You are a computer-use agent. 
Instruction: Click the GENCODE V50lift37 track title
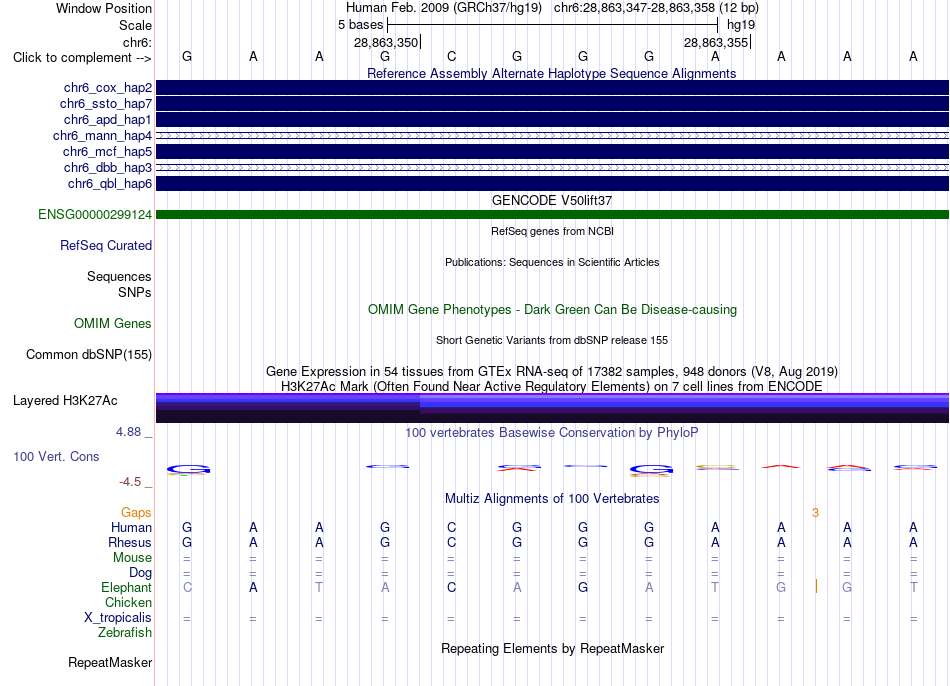point(552,200)
